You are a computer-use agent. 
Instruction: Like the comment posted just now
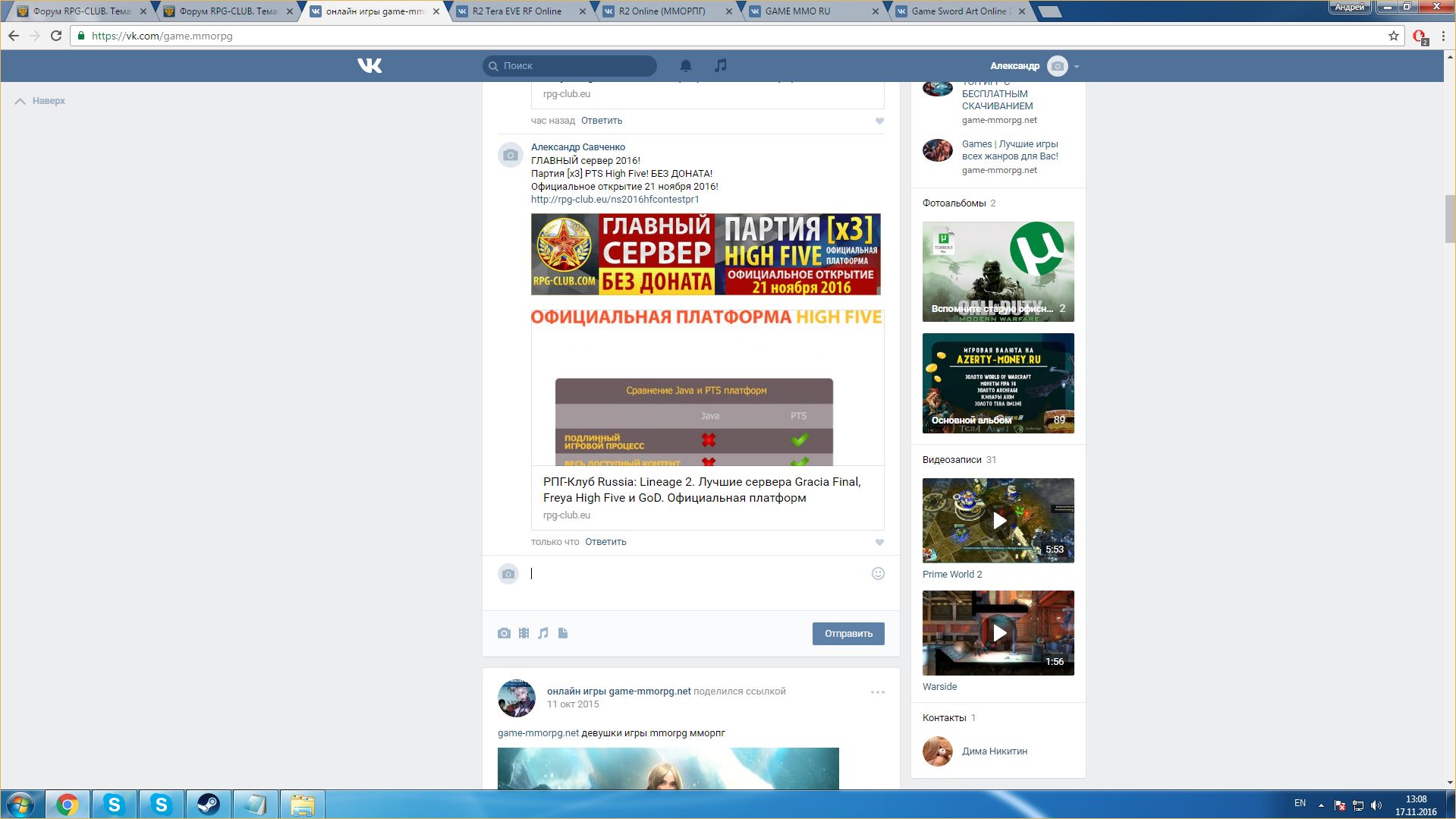(879, 542)
